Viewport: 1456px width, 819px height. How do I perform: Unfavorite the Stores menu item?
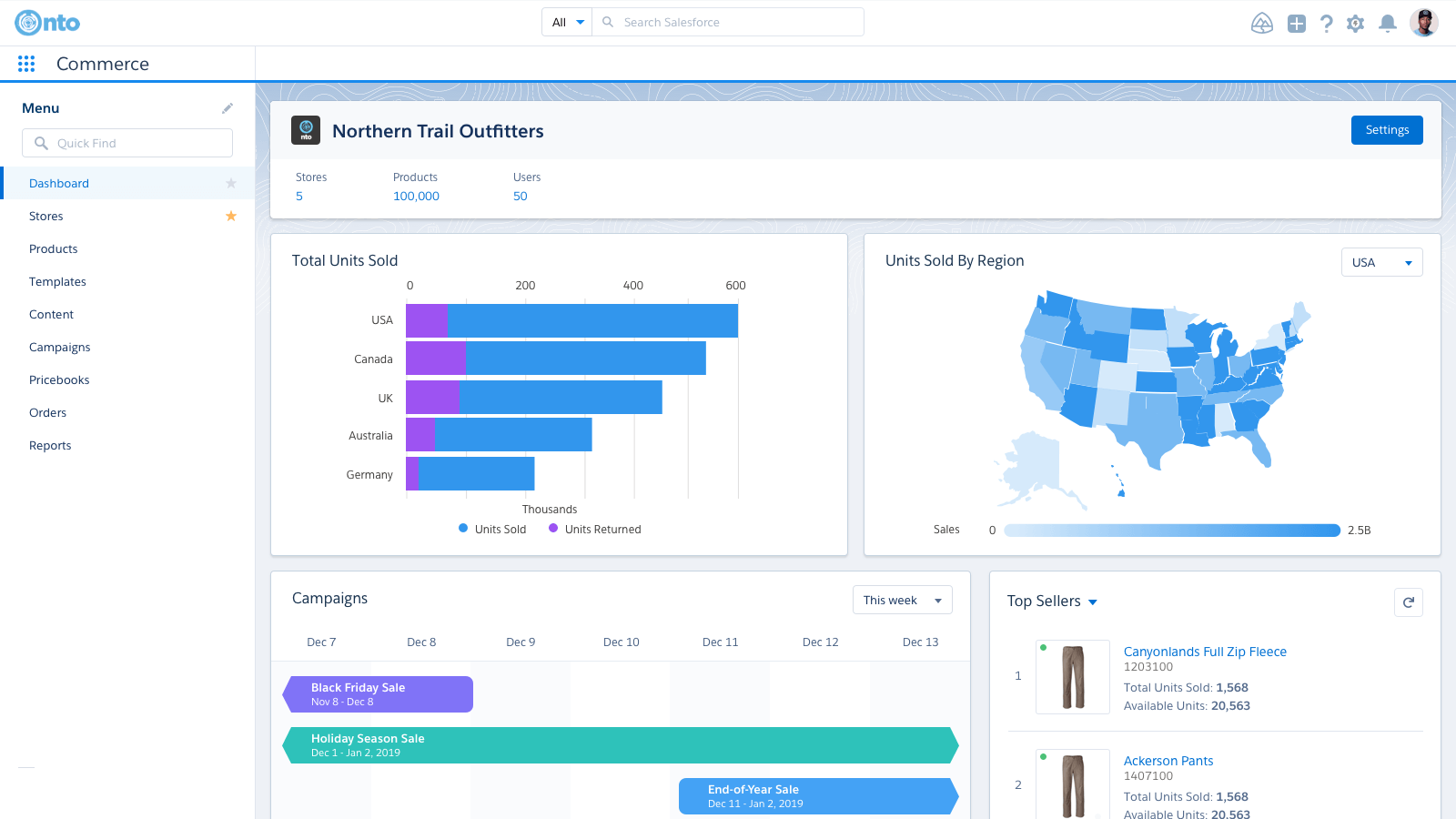(231, 217)
